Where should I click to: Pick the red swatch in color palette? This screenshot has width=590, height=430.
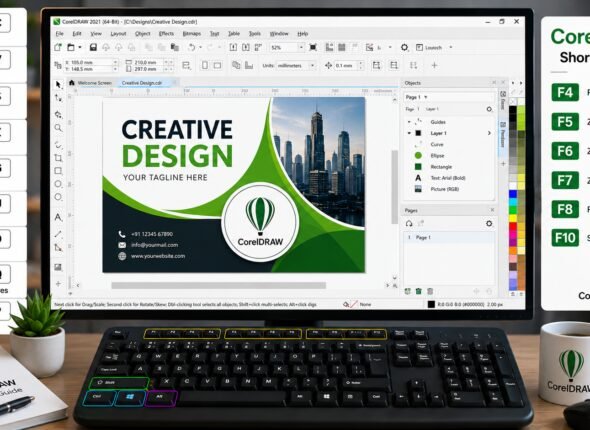(x=513, y=226)
